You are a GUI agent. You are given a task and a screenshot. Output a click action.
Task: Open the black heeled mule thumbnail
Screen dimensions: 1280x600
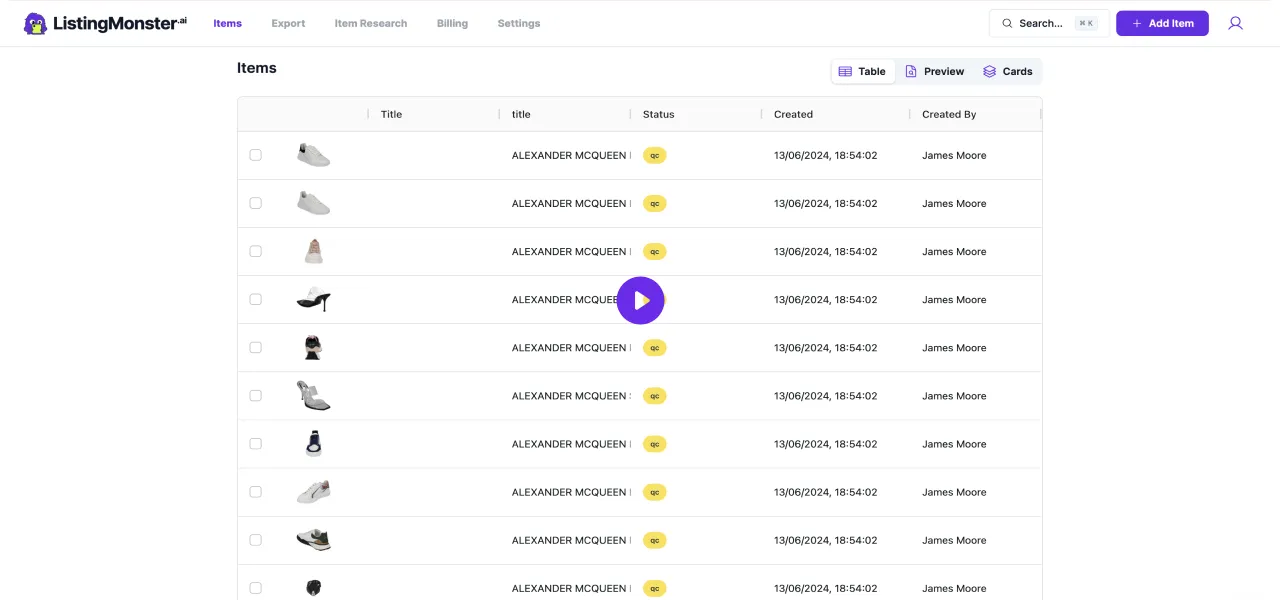[x=314, y=299]
